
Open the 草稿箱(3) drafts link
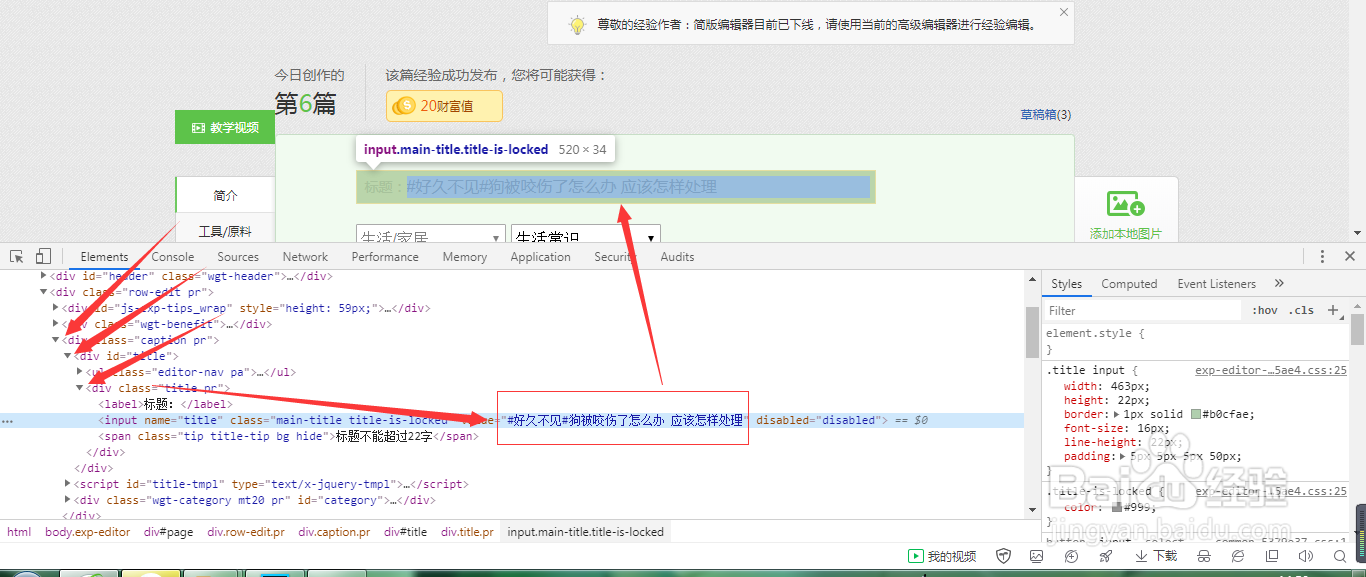[x=1045, y=115]
